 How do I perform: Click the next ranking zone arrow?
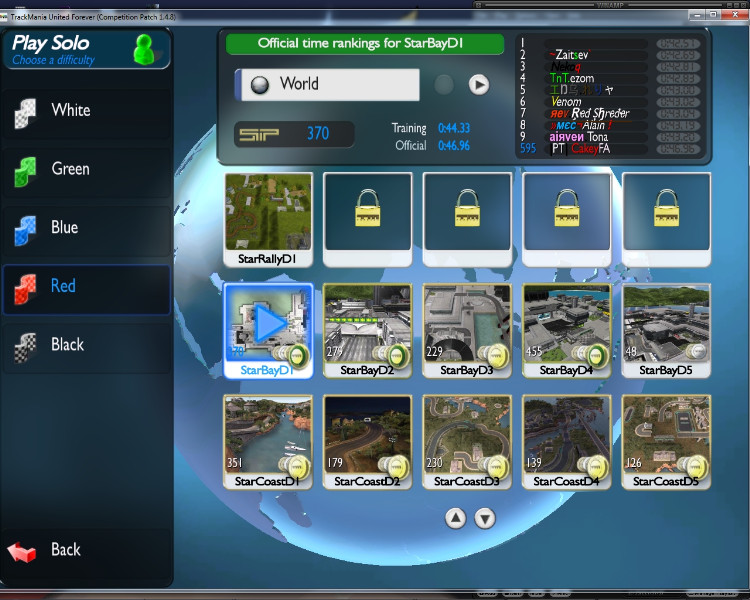(x=479, y=85)
